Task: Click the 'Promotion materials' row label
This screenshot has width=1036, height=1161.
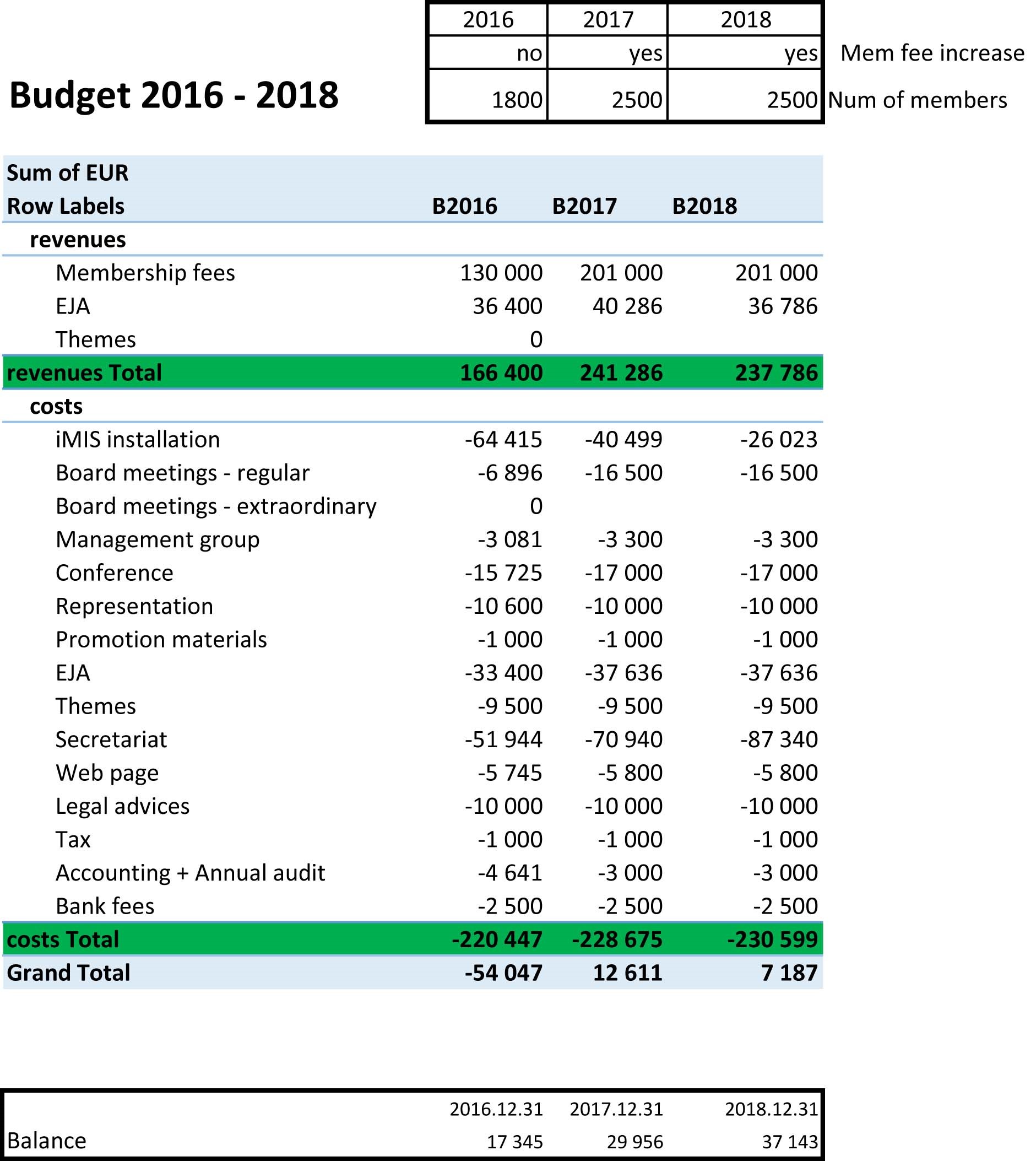Action: pos(161,639)
